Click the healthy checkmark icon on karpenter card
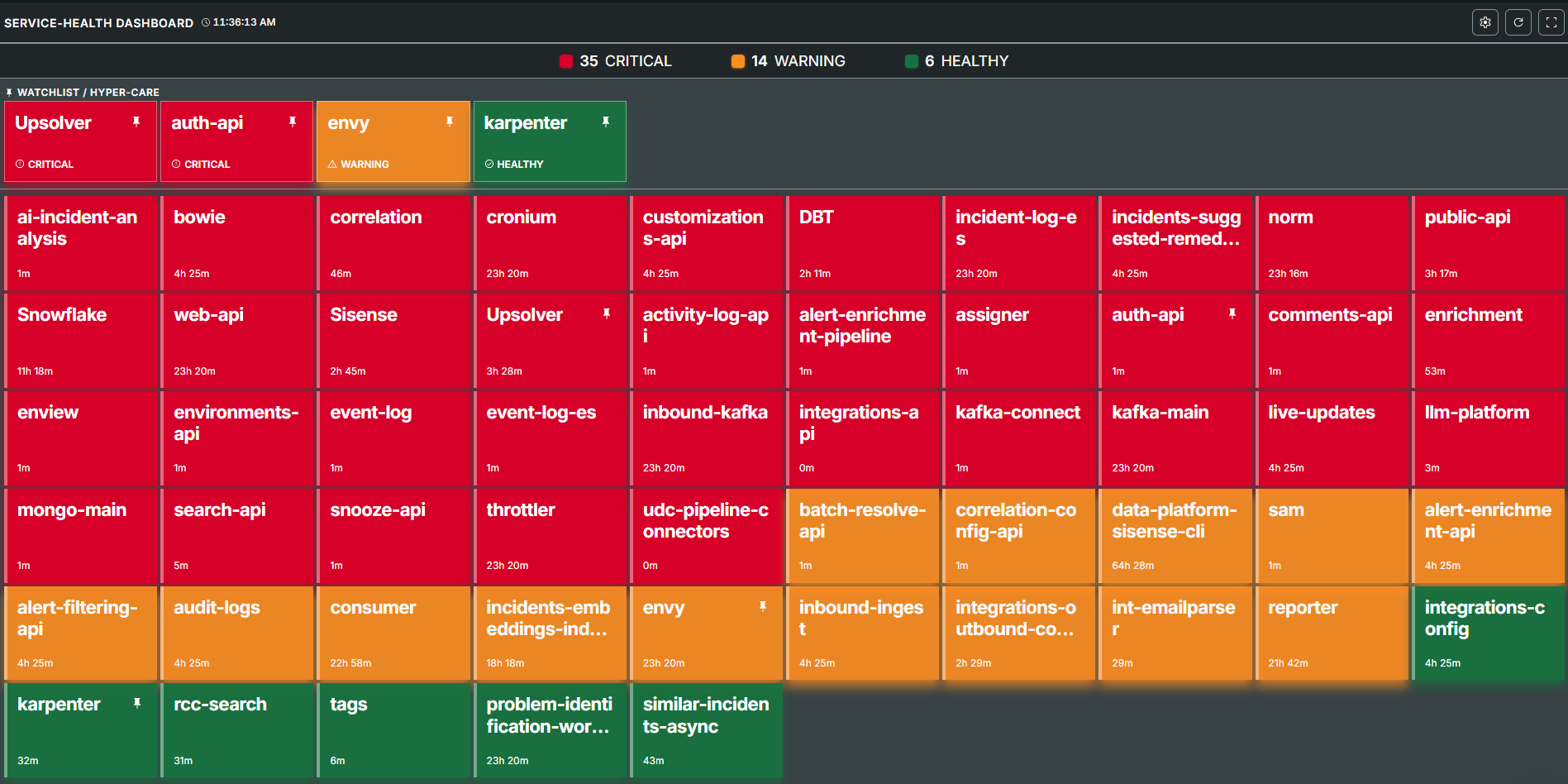This screenshot has width=1568, height=784. [x=489, y=164]
